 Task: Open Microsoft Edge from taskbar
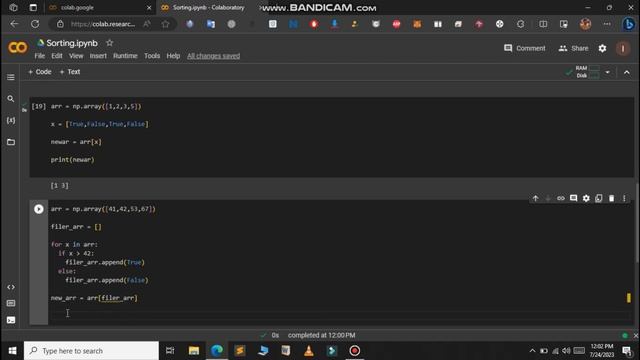[217, 351]
